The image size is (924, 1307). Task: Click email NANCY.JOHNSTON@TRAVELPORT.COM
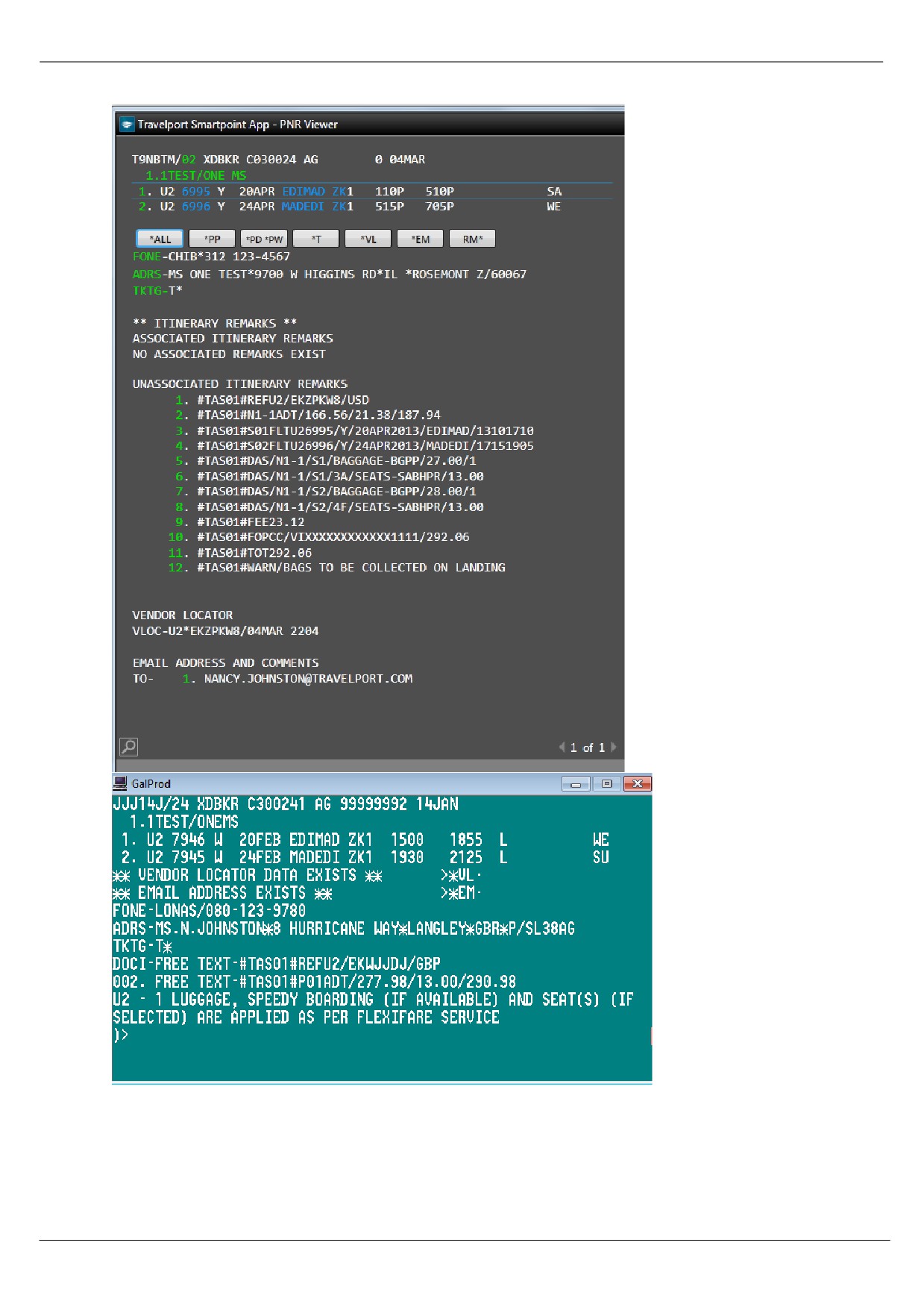308,679
